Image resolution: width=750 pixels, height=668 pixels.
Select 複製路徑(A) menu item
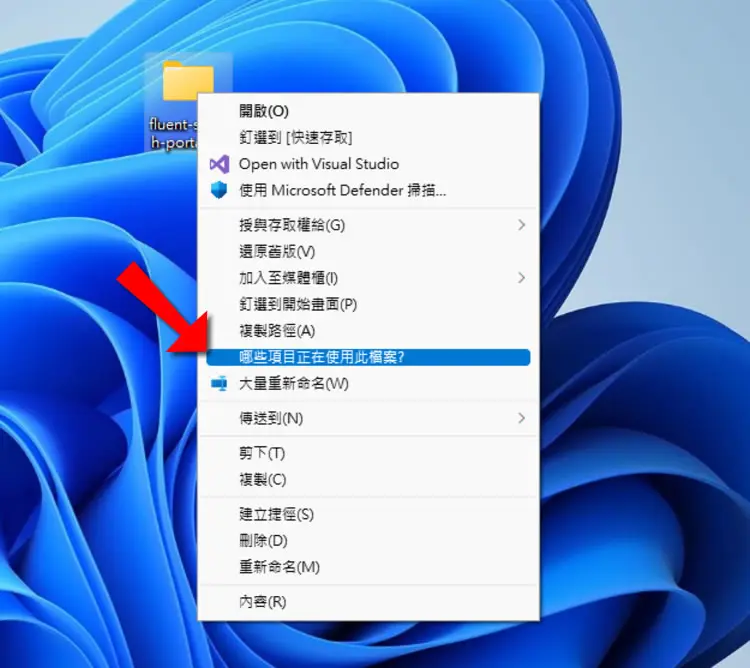point(368,331)
